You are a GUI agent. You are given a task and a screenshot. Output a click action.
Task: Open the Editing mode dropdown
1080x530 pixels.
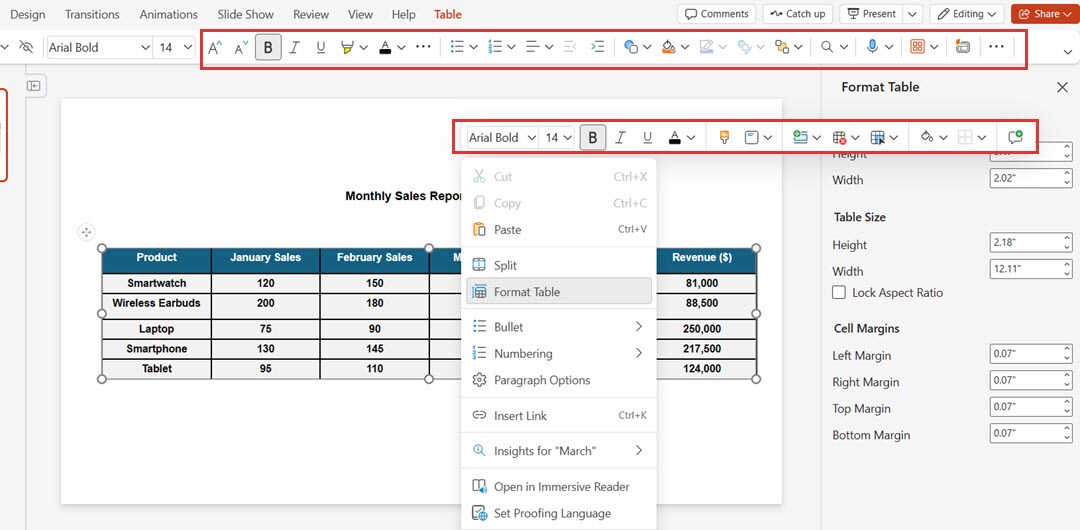coord(966,14)
